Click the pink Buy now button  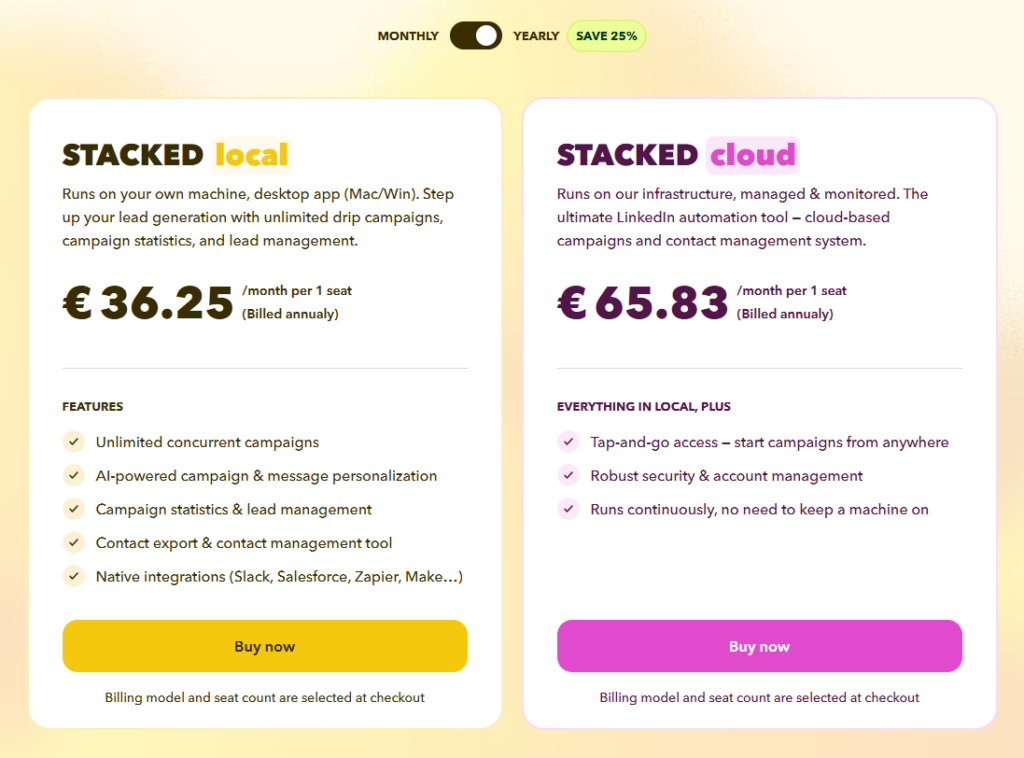coord(760,646)
